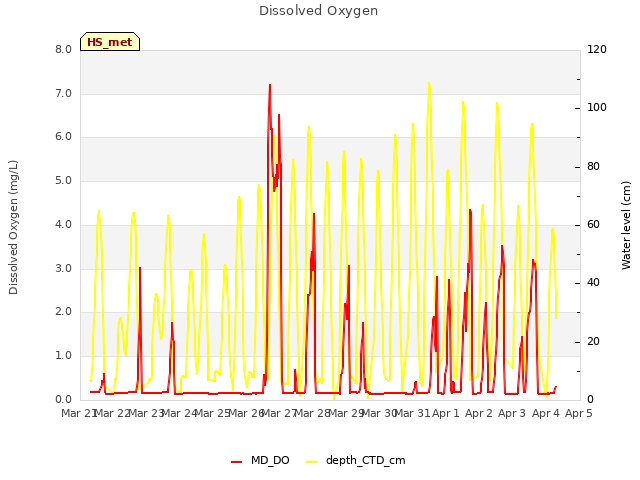The image size is (640, 480).
Task: Click the 2.0 left axis tick label
Action: click(63, 312)
